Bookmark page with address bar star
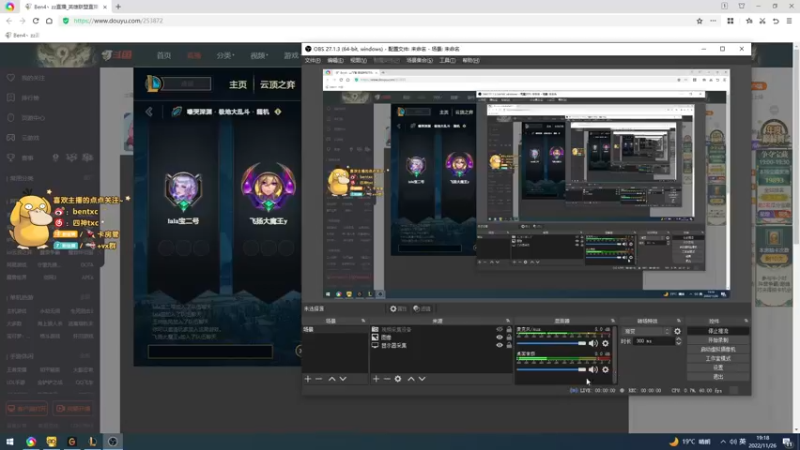Viewport: 800px width, 450px height. [699, 21]
